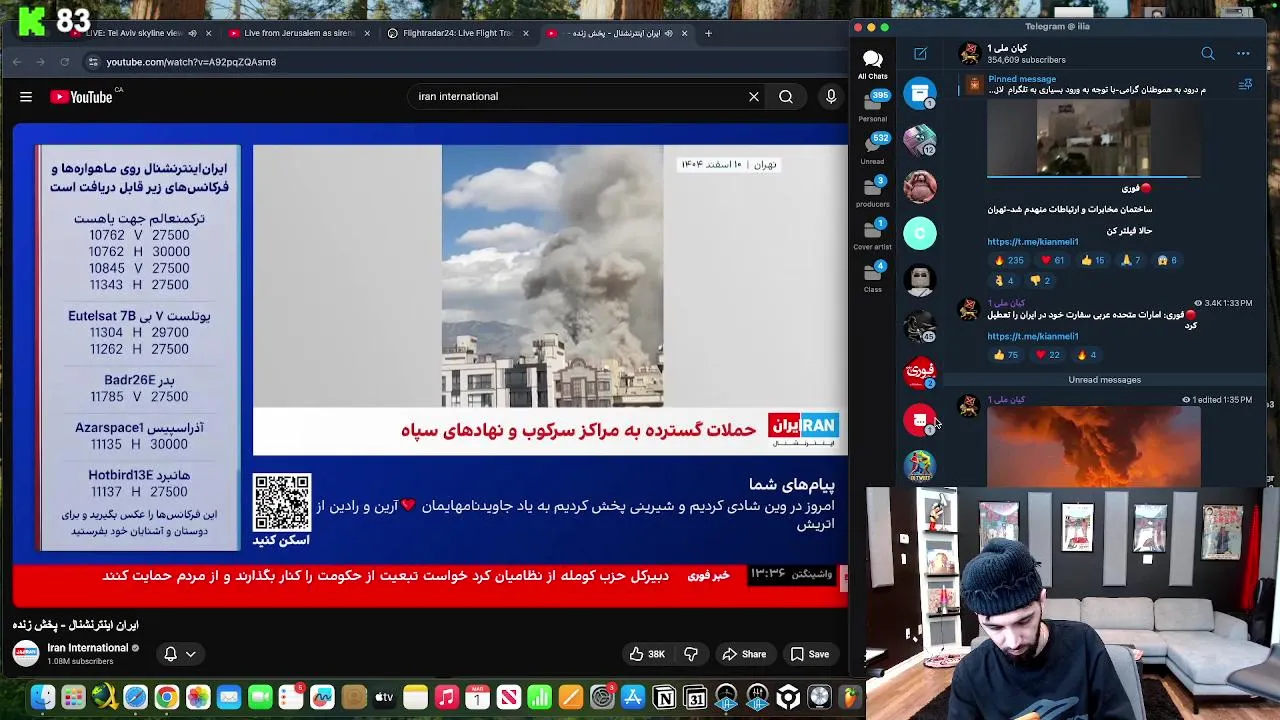Like the Iran International video
Screen dimensions: 1280x720
pos(647,654)
